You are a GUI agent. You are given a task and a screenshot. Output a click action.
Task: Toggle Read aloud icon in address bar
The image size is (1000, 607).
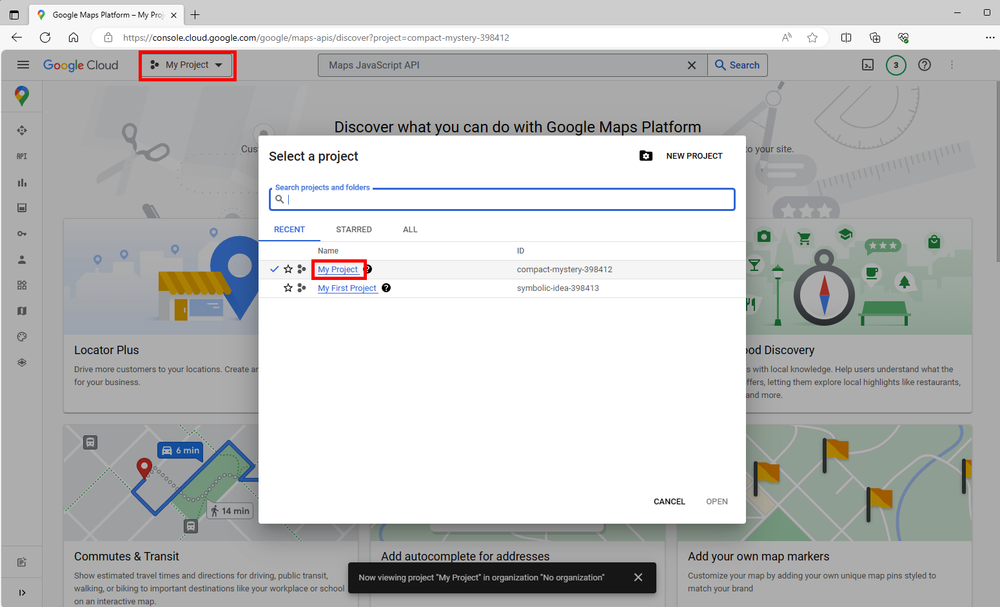[x=787, y=38]
